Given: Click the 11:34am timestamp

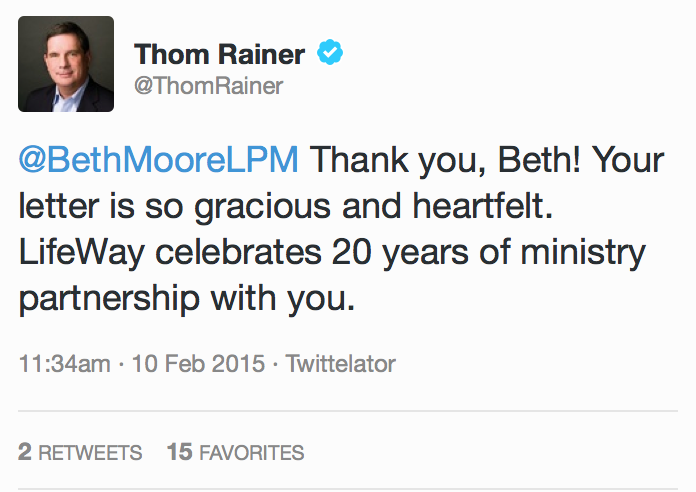Looking at the screenshot, I should point(64,364).
